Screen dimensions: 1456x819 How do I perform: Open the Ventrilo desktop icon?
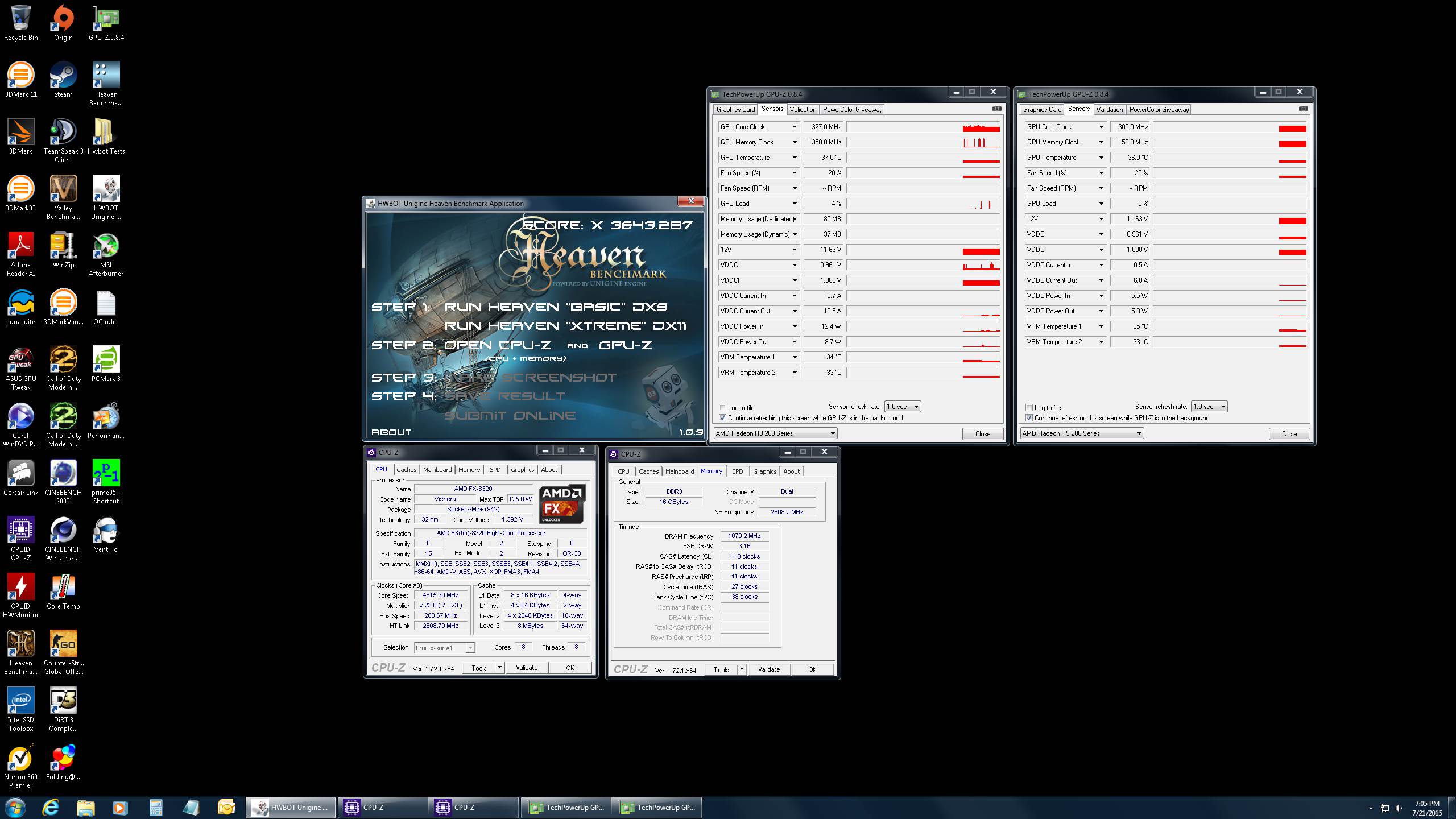pyautogui.click(x=106, y=535)
